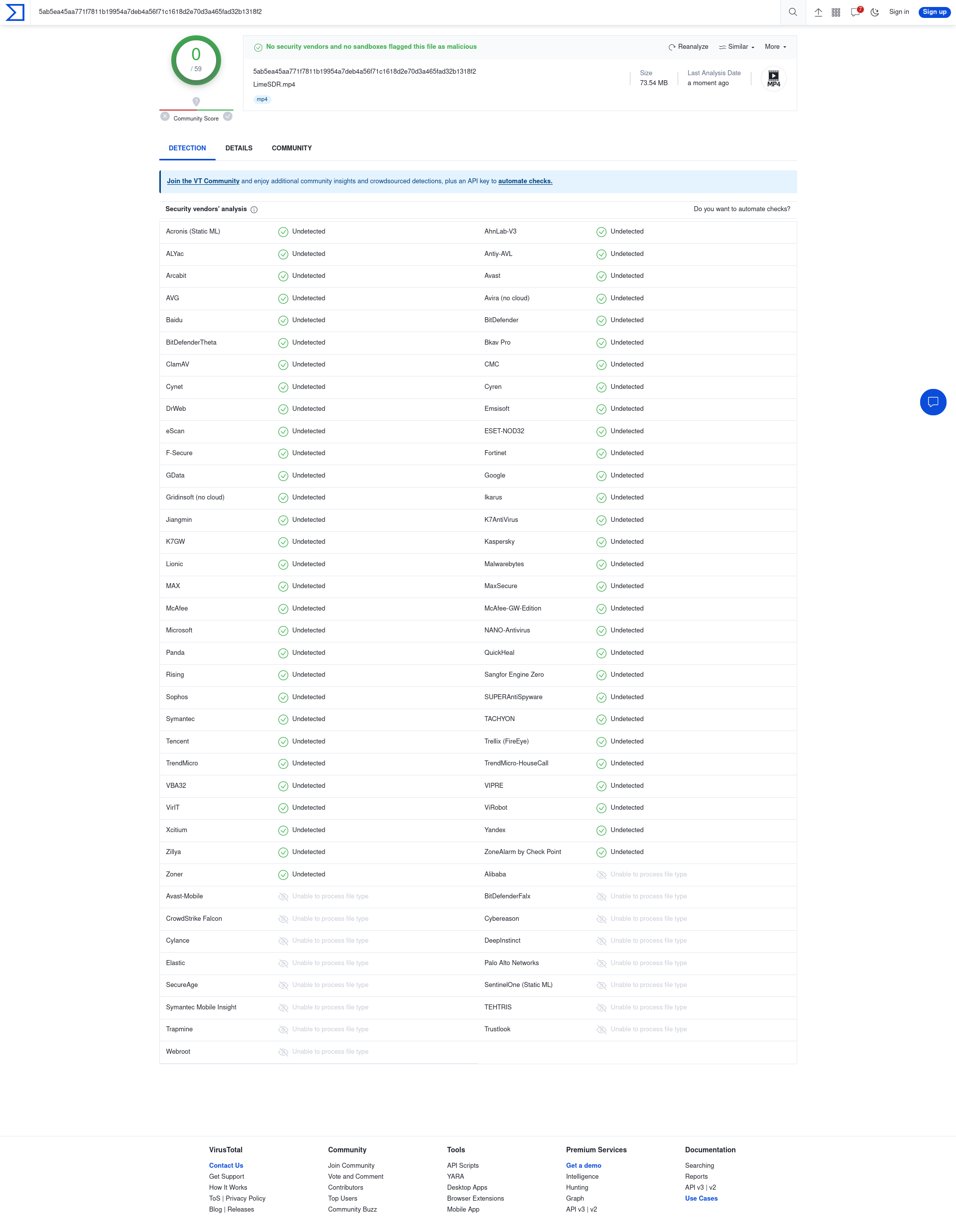This screenshot has width=956, height=1232.
Task: Open Contact Us footer link
Action: [226, 1165]
